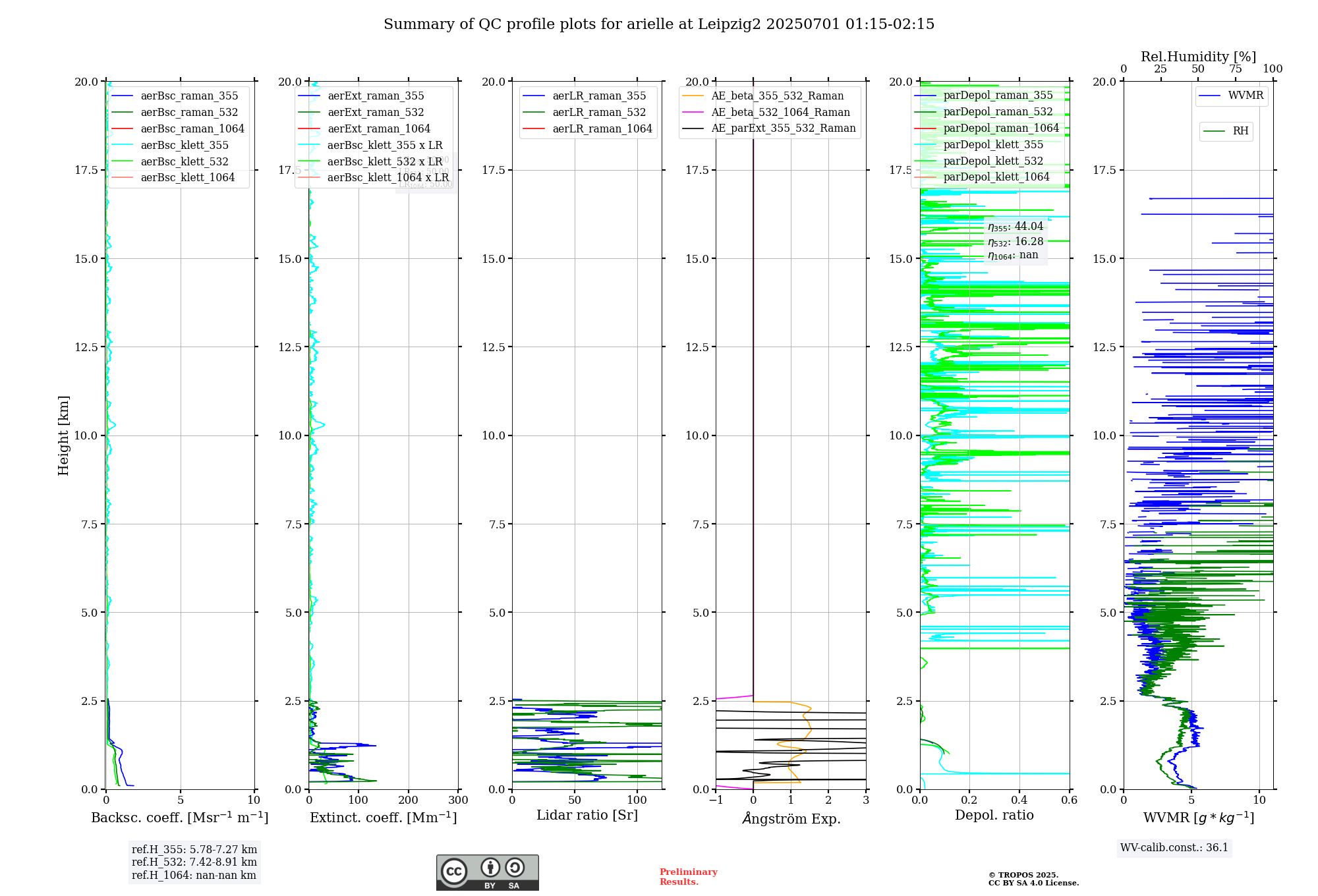Viewport: 1318px width, 896px height.
Task: Click the Backsc. coeff. axis label
Action: coord(180,818)
